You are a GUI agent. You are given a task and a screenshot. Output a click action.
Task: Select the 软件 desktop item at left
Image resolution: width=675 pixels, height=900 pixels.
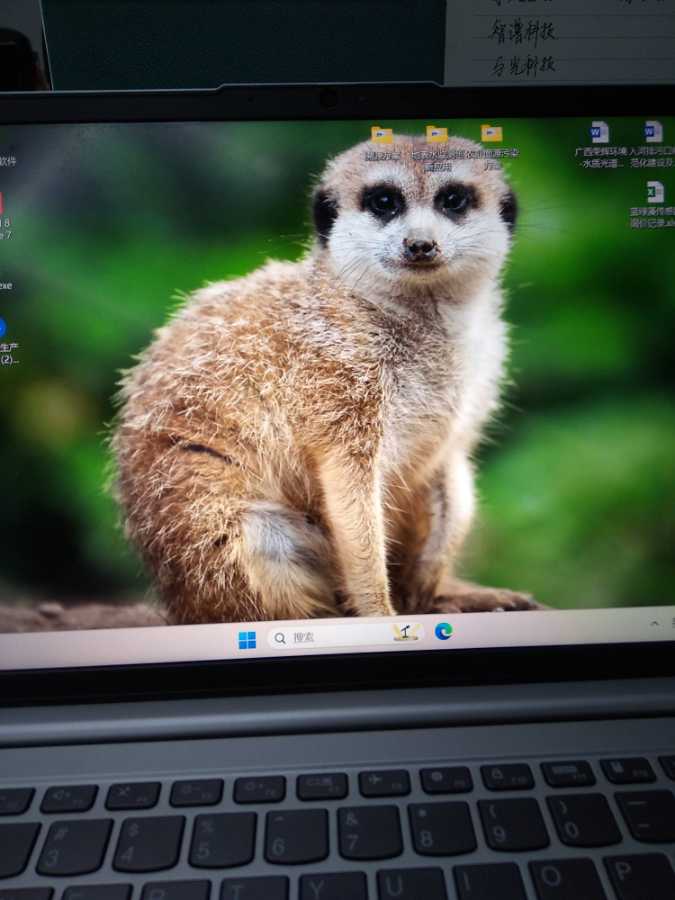point(7,160)
